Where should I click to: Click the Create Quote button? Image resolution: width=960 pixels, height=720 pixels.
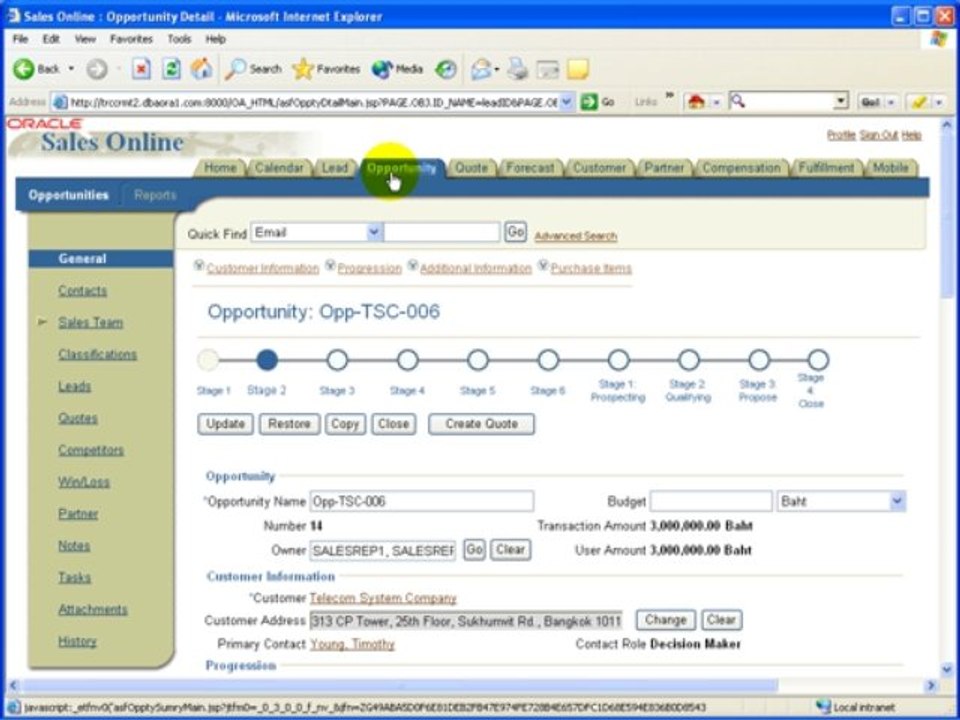pos(482,424)
